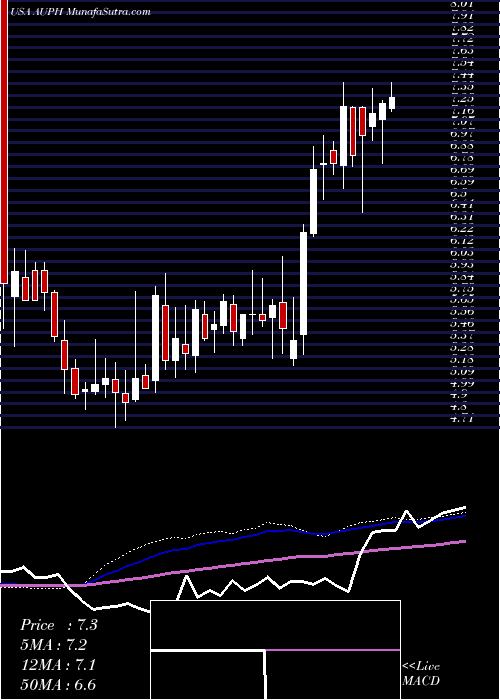The height and width of the screenshot is (700, 500).
Task: Click the '<<Live MACD' label
Action: click(421, 674)
